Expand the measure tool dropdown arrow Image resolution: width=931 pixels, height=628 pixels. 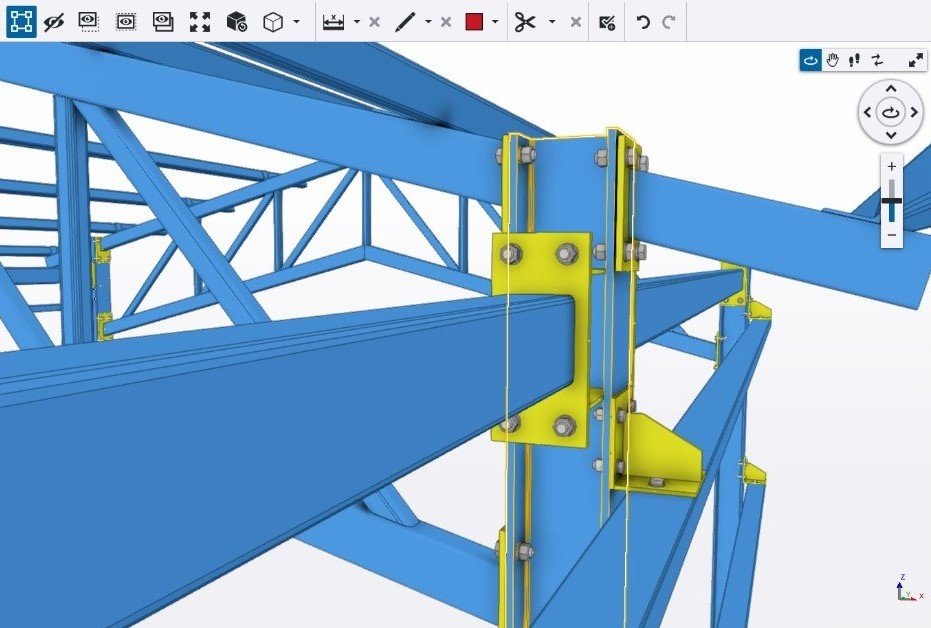pos(357,22)
